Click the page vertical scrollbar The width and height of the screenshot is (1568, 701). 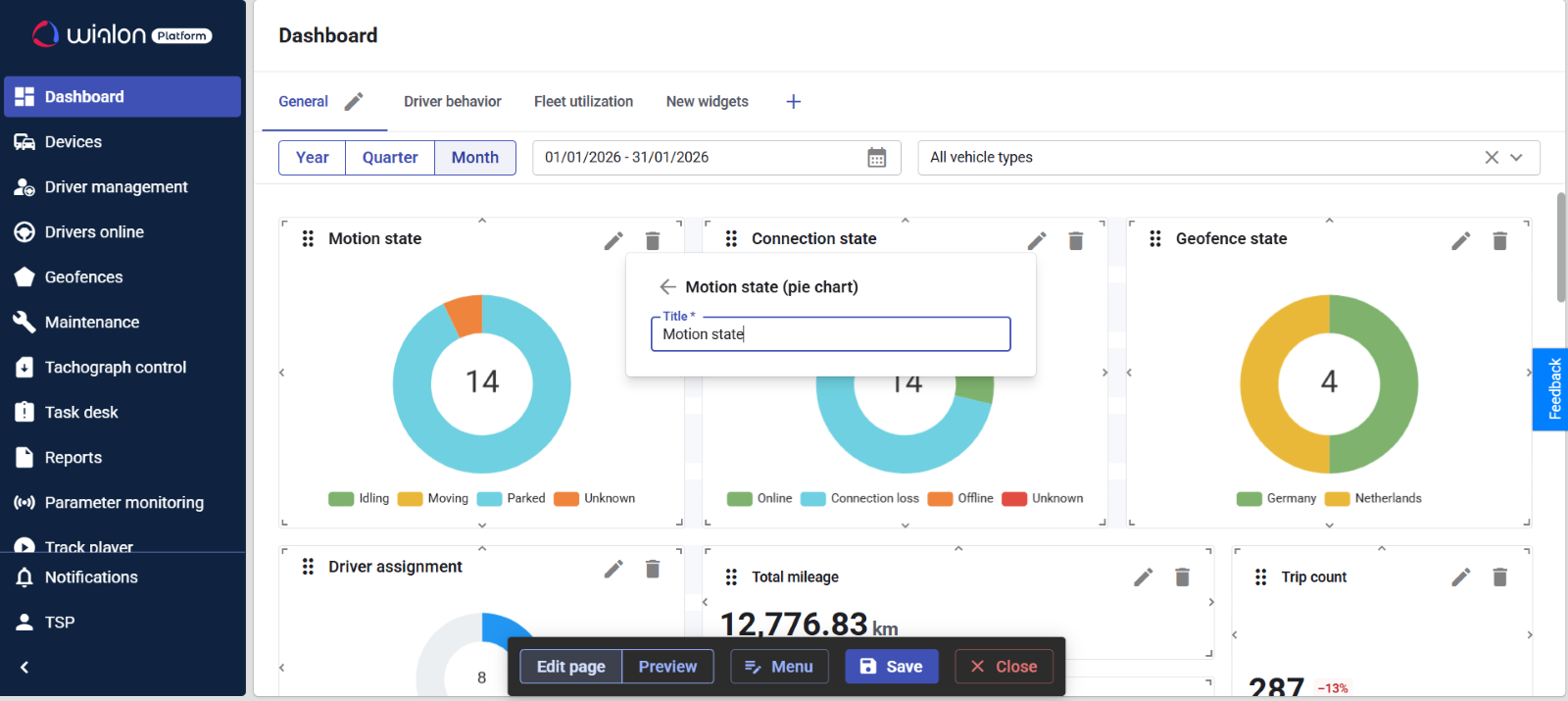[x=1561, y=247]
